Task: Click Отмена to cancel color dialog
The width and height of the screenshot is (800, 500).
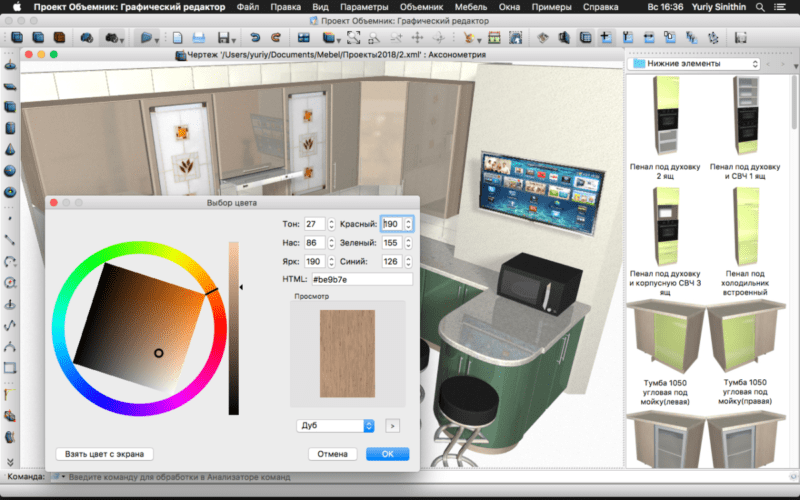Action: click(x=332, y=454)
